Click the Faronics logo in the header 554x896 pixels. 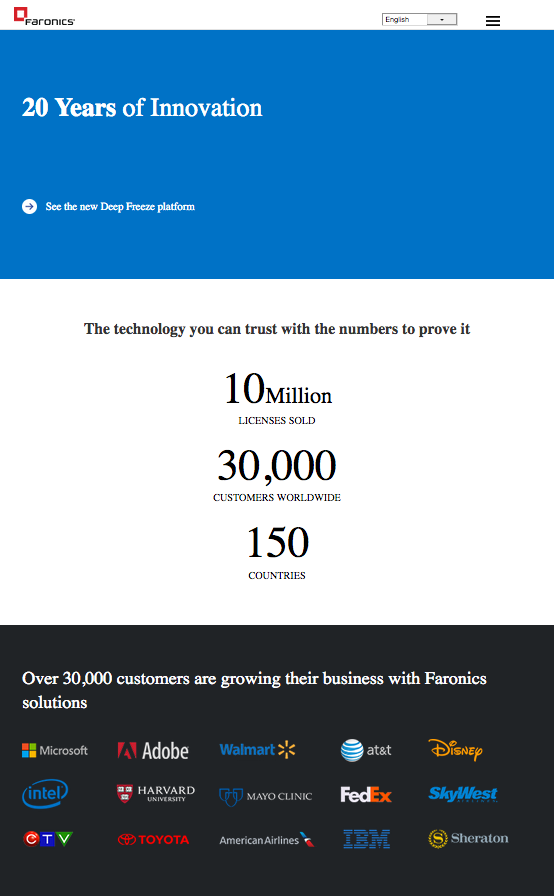pos(45,17)
